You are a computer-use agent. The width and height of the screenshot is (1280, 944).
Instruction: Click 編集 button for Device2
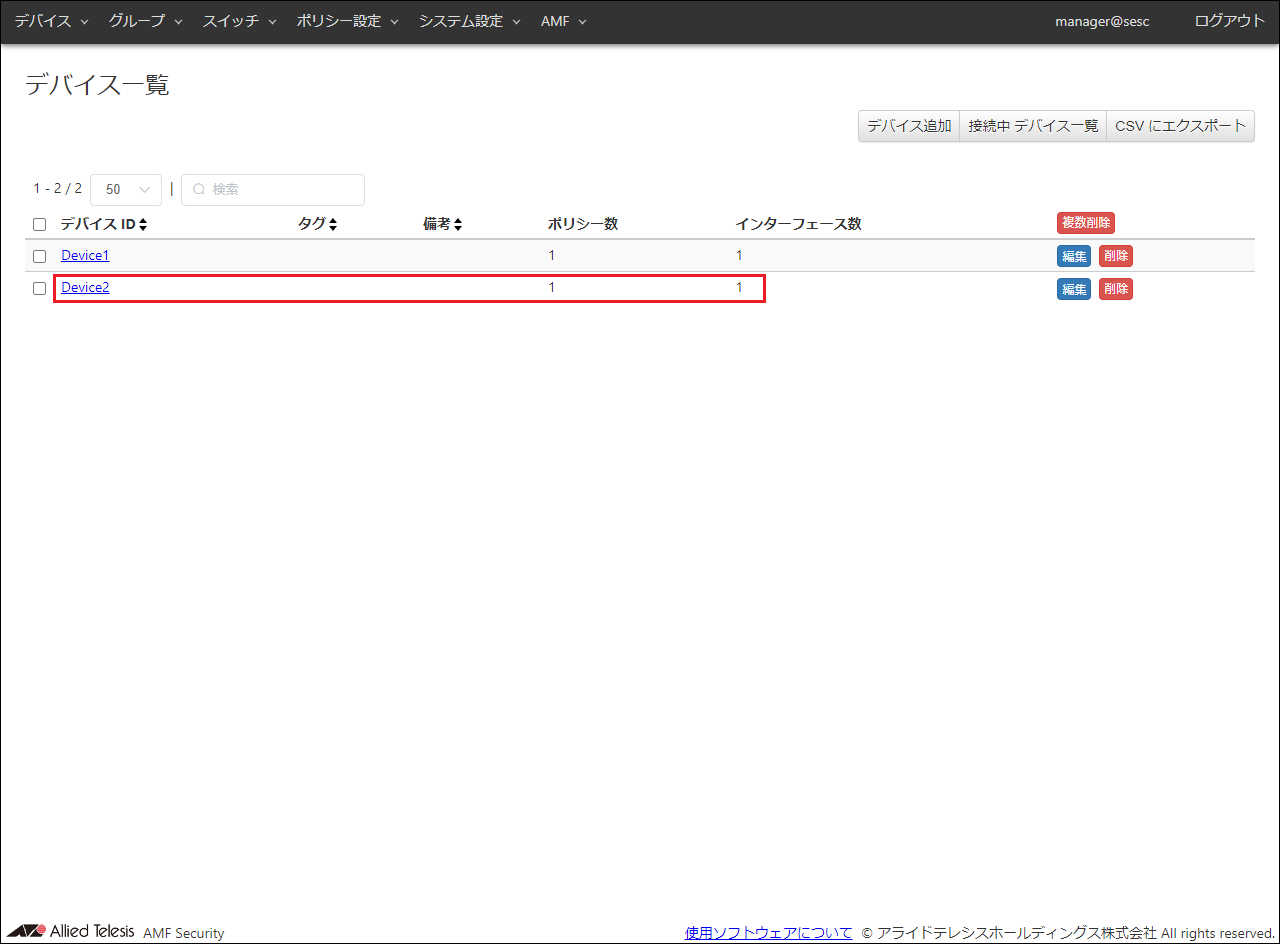tap(1073, 289)
